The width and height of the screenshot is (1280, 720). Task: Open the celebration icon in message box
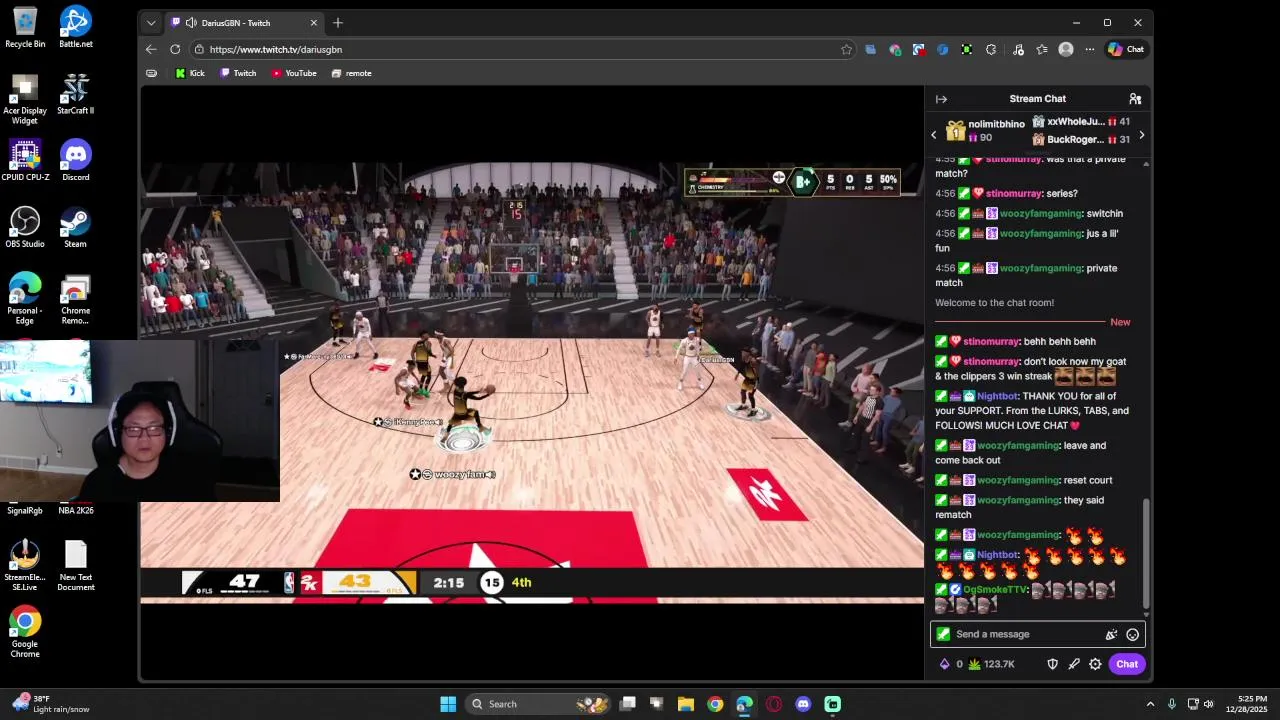[1111, 634]
